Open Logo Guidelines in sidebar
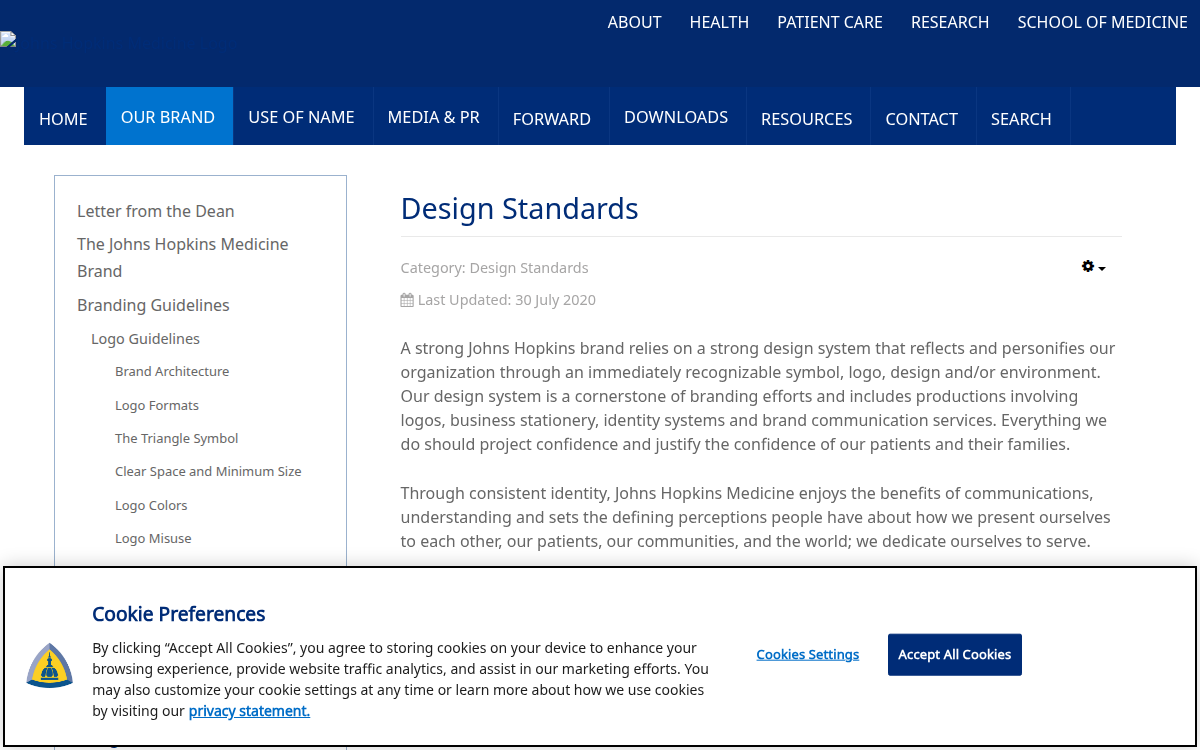 coord(145,339)
